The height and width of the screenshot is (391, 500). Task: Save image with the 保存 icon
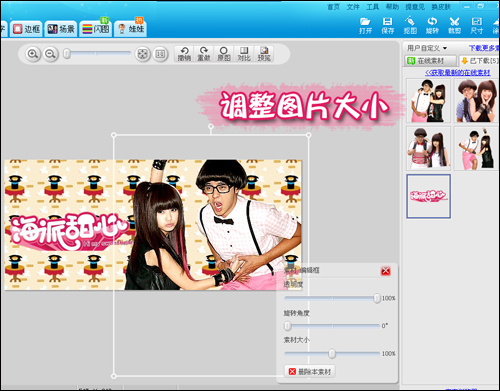coord(388,25)
